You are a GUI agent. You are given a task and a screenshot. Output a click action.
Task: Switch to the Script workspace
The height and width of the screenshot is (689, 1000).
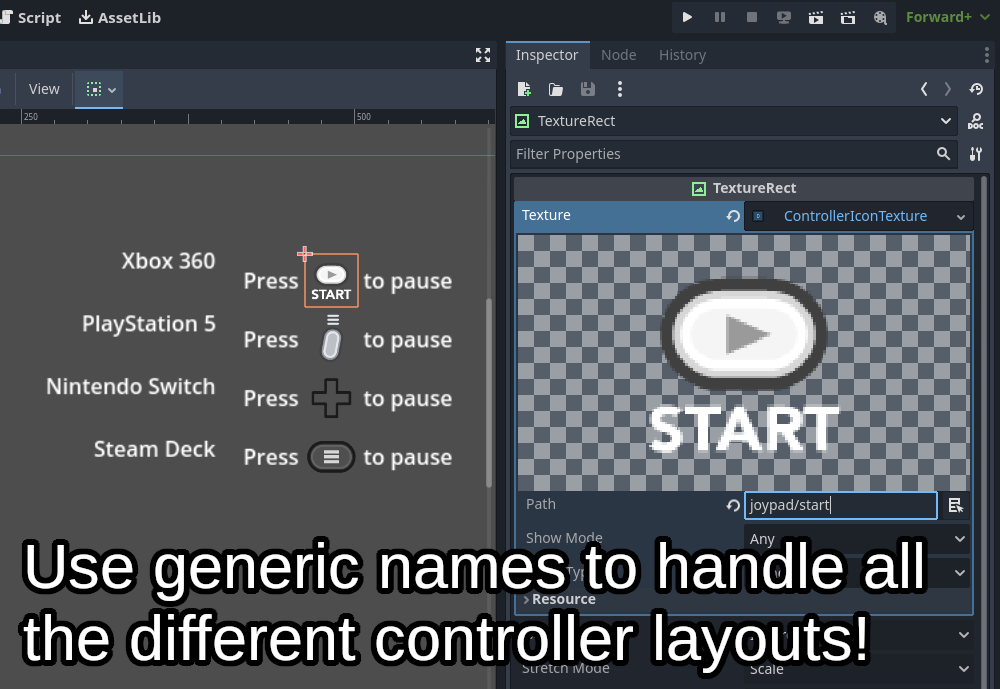(31, 17)
